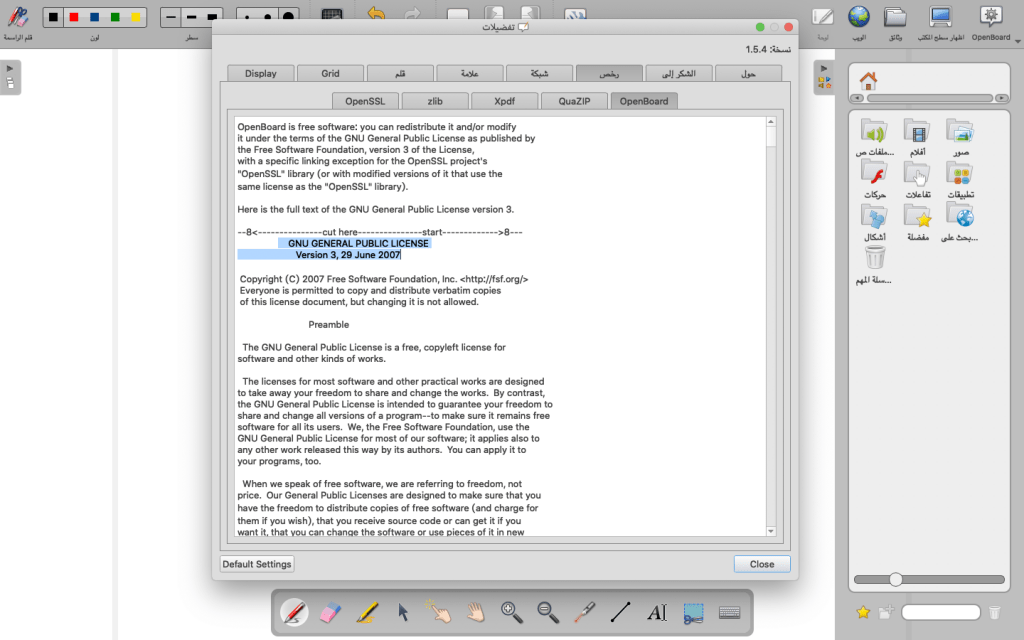This screenshot has width=1024, height=640.
Task: Open the library Trash bin
Action: 874,258
